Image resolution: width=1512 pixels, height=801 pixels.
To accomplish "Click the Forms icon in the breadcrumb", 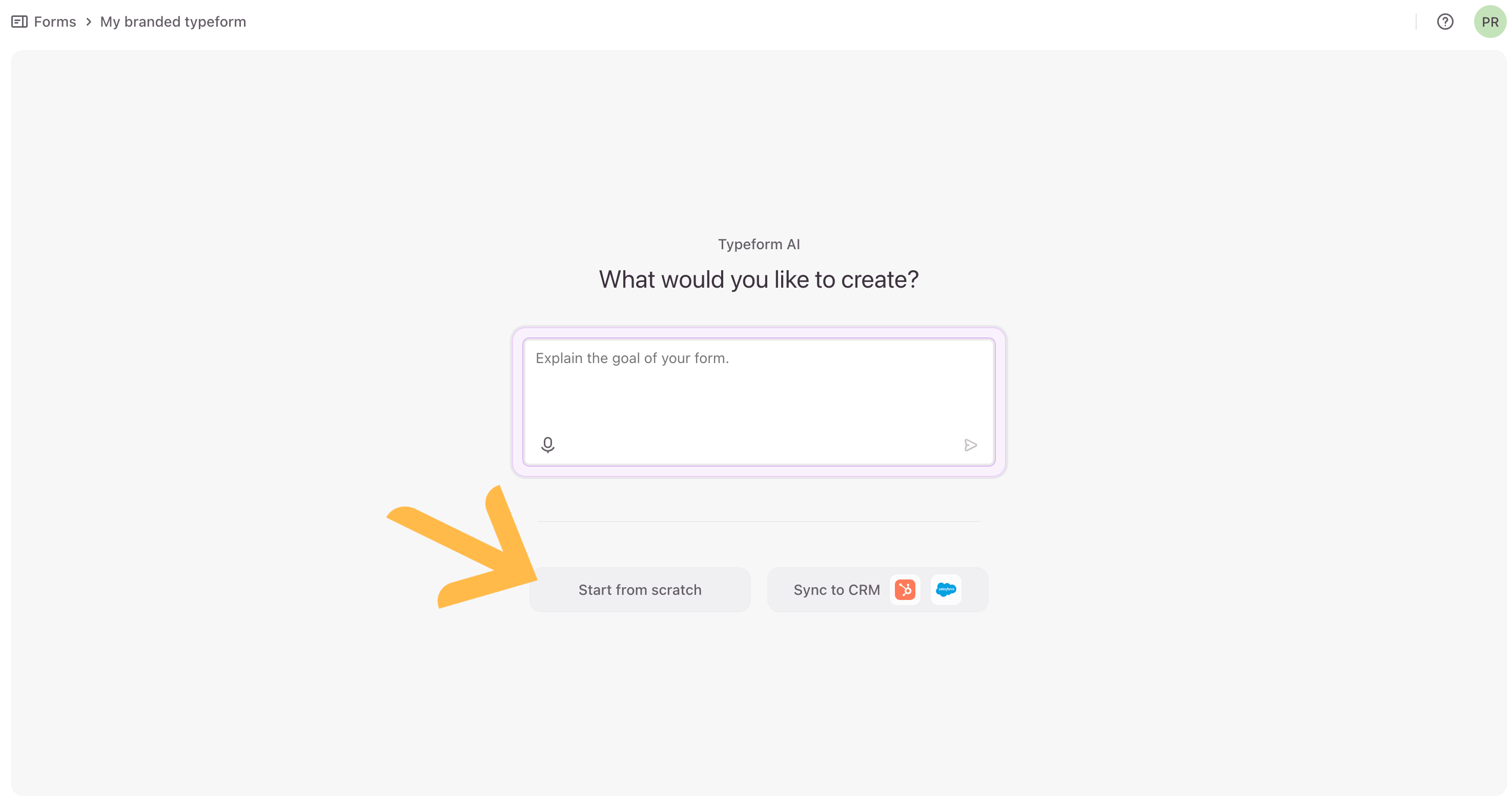I will coord(19,22).
